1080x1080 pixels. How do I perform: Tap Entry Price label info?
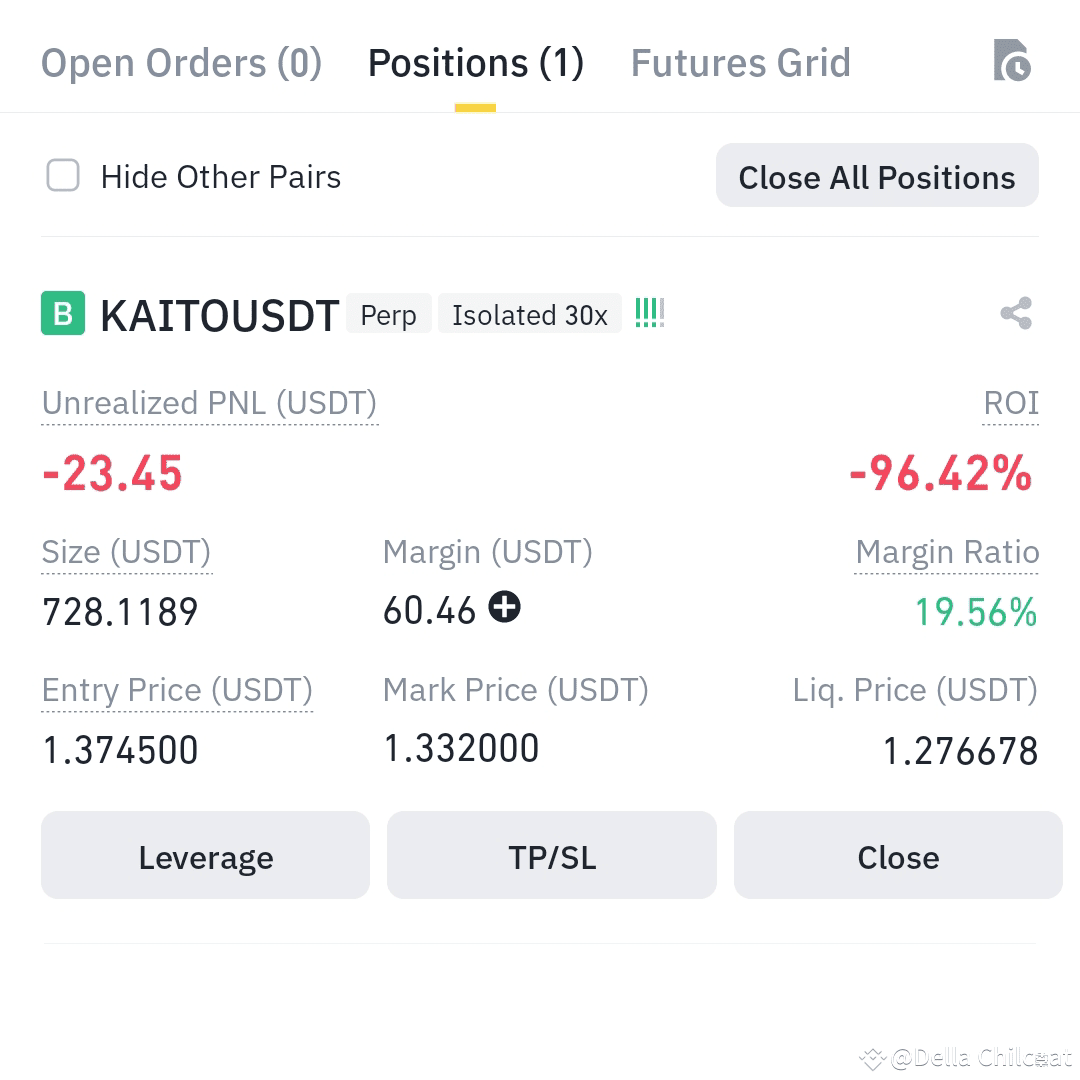point(177,690)
